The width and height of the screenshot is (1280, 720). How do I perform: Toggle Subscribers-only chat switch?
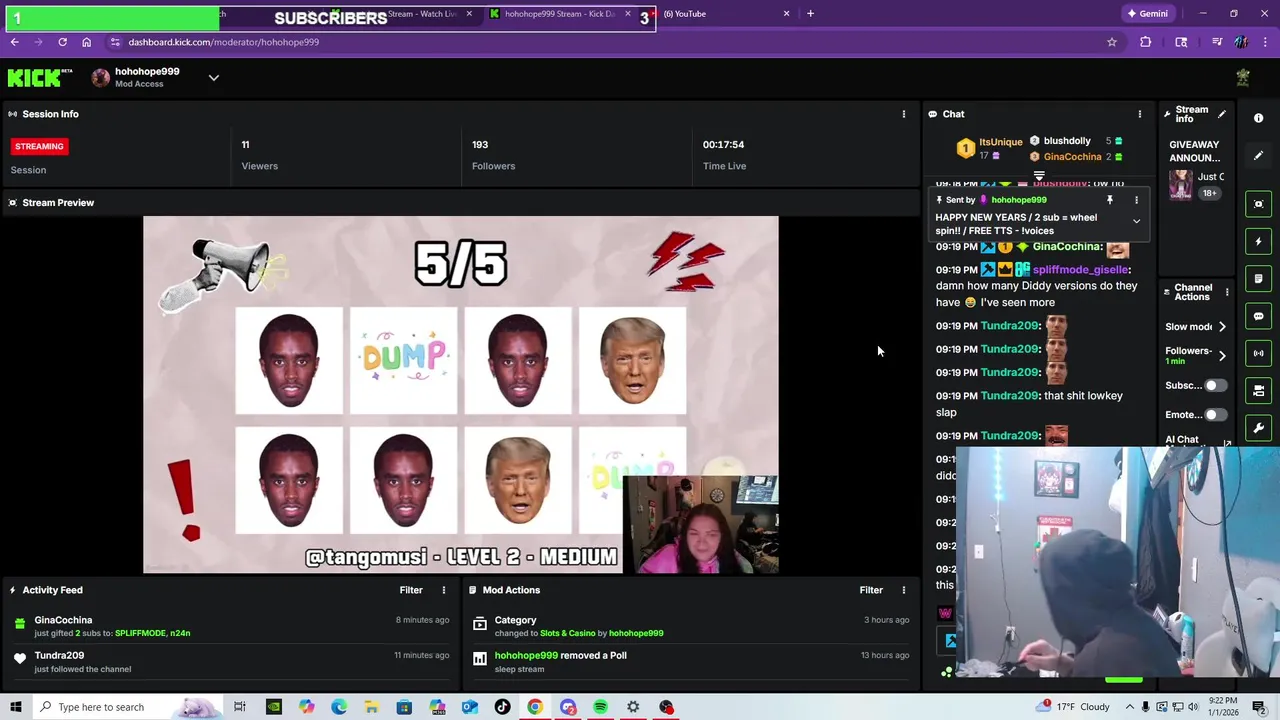pos(1214,385)
